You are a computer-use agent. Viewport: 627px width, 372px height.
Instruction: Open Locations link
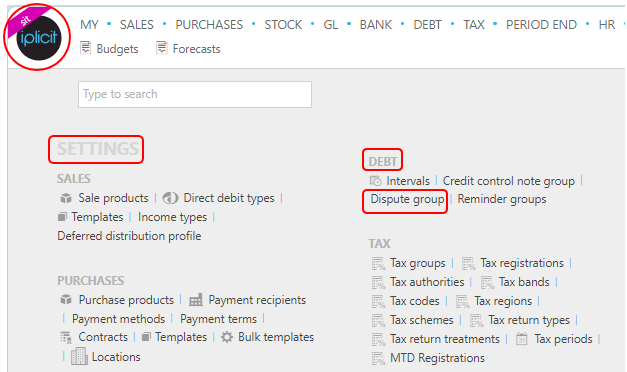click(x=116, y=357)
